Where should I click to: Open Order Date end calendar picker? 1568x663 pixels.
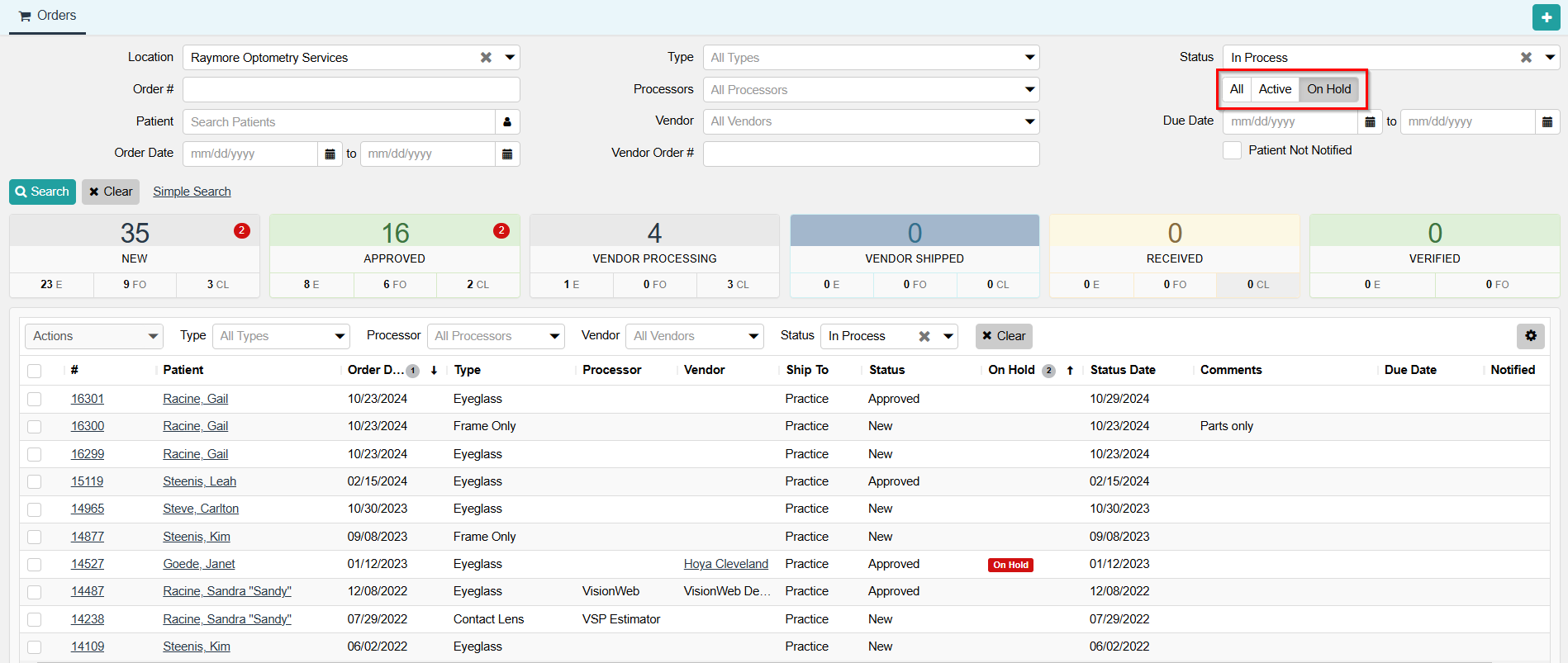click(507, 154)
